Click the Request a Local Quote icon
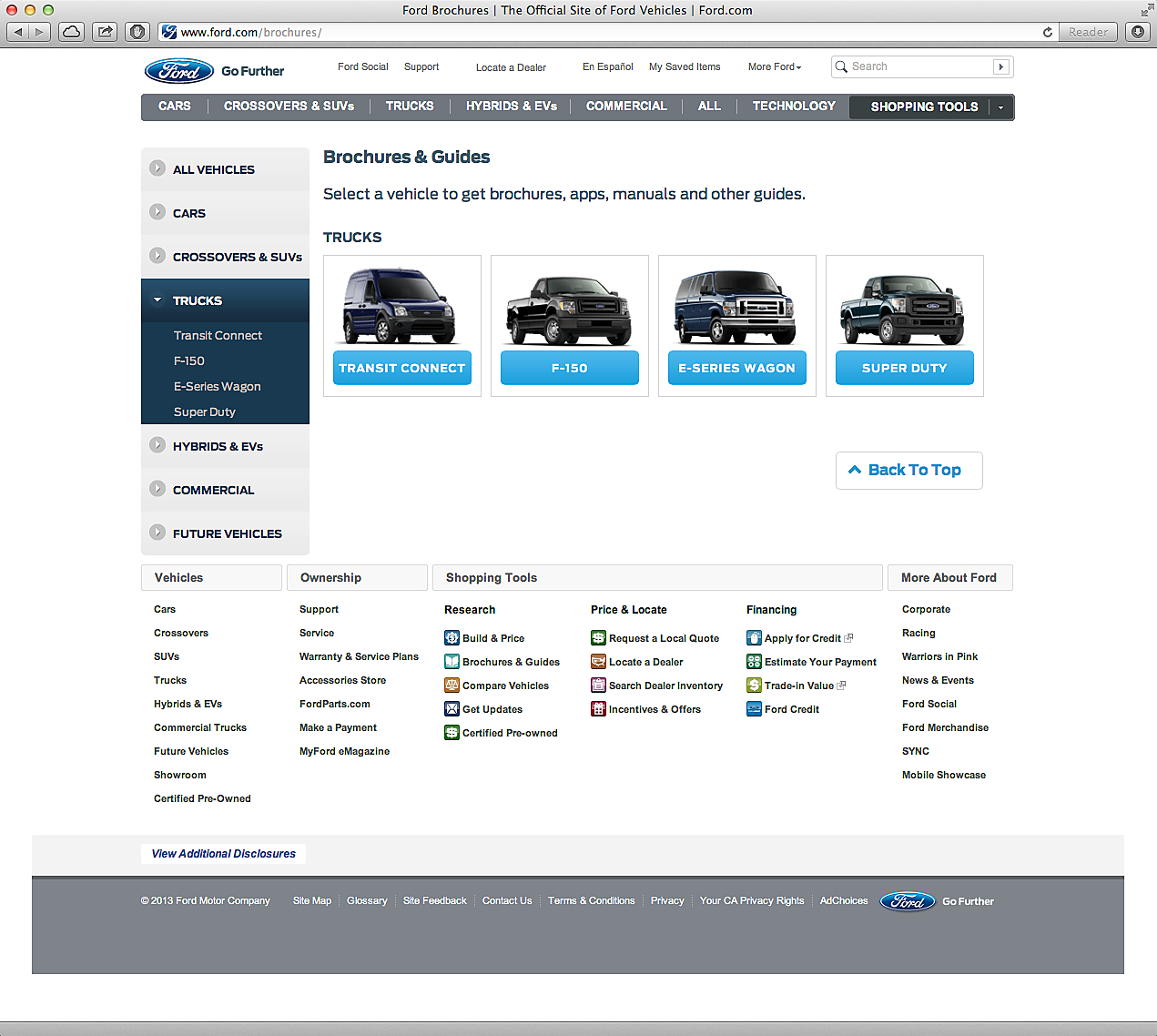This screenshot has height=1036, width=1157. [x=598, y=638]
